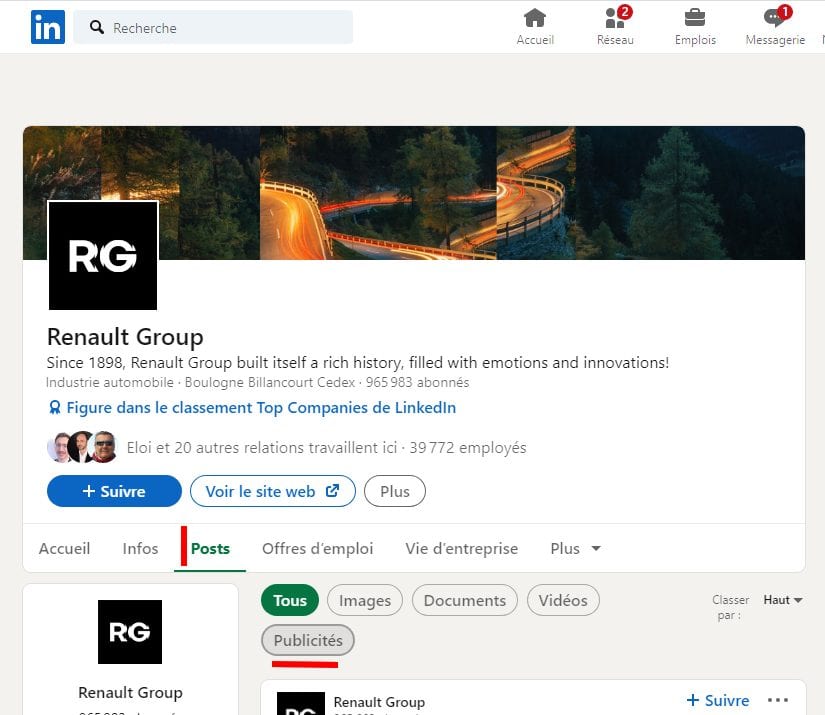This screenshot has width=825, height=715.
Task: Open Messagerie messages
Action: tap(775, 27)
